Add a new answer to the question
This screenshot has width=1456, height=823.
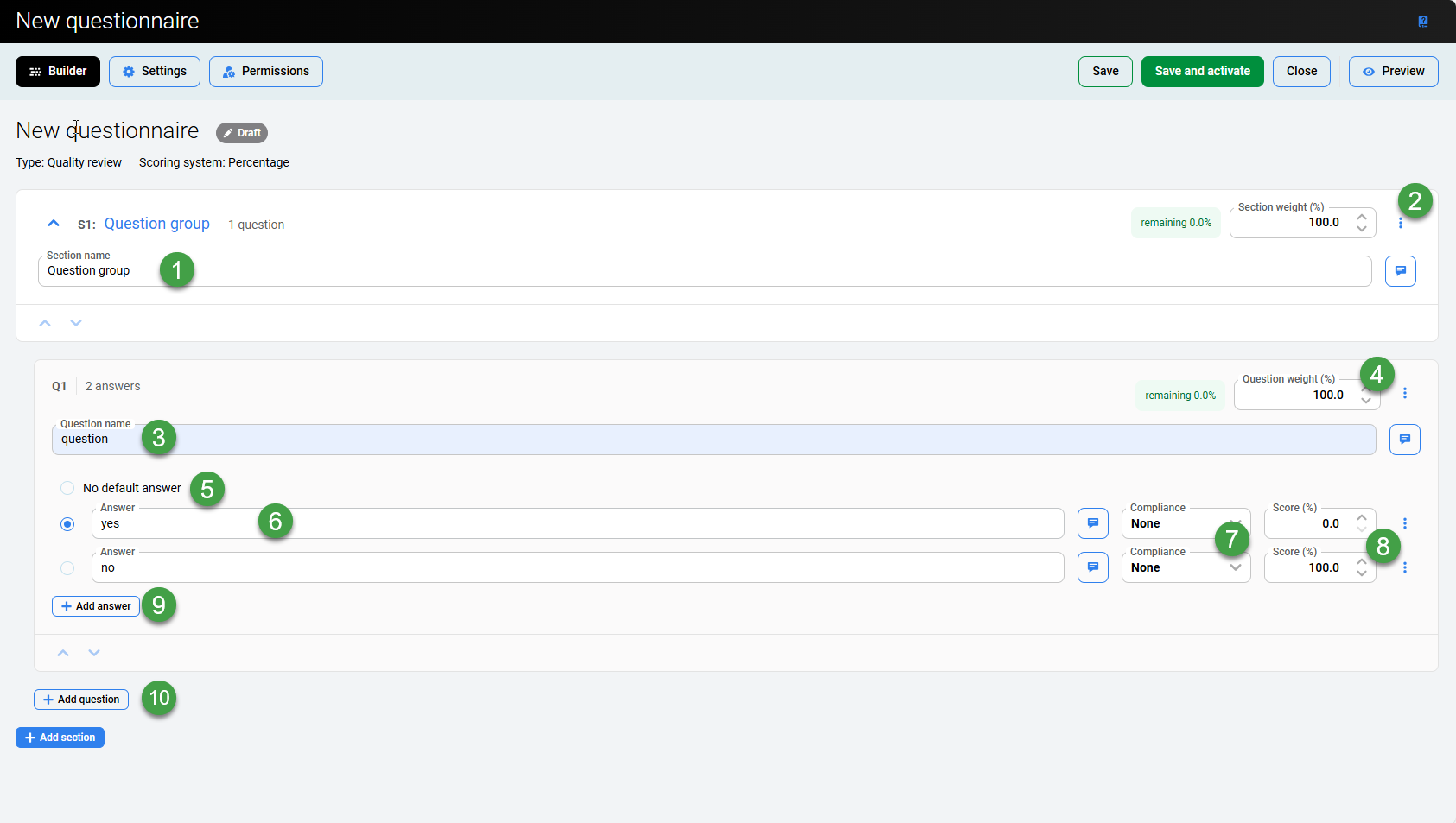[x=96, y=606]
